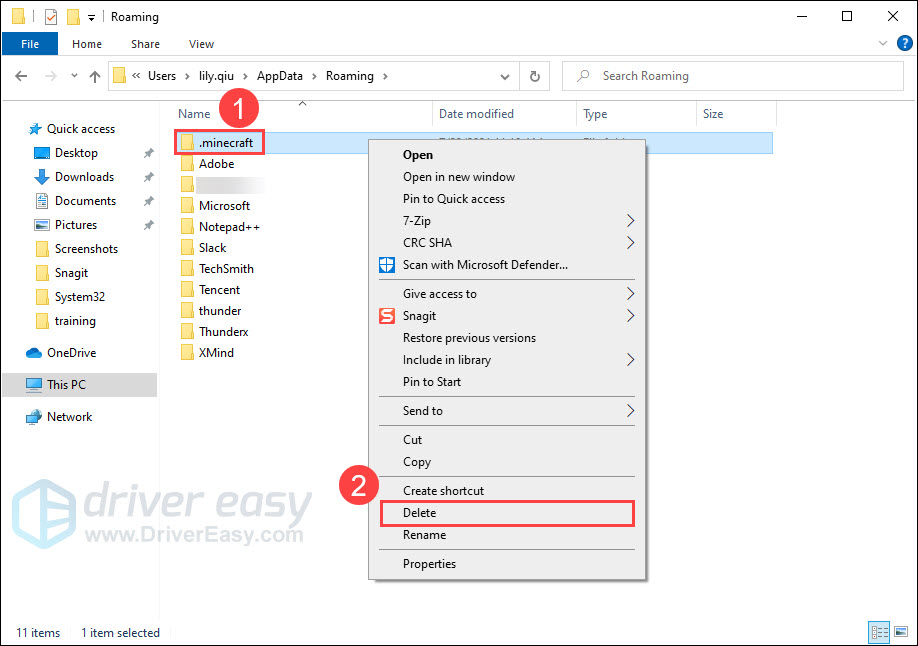Expand the CRC SHA submenu

tap(630, 242)
